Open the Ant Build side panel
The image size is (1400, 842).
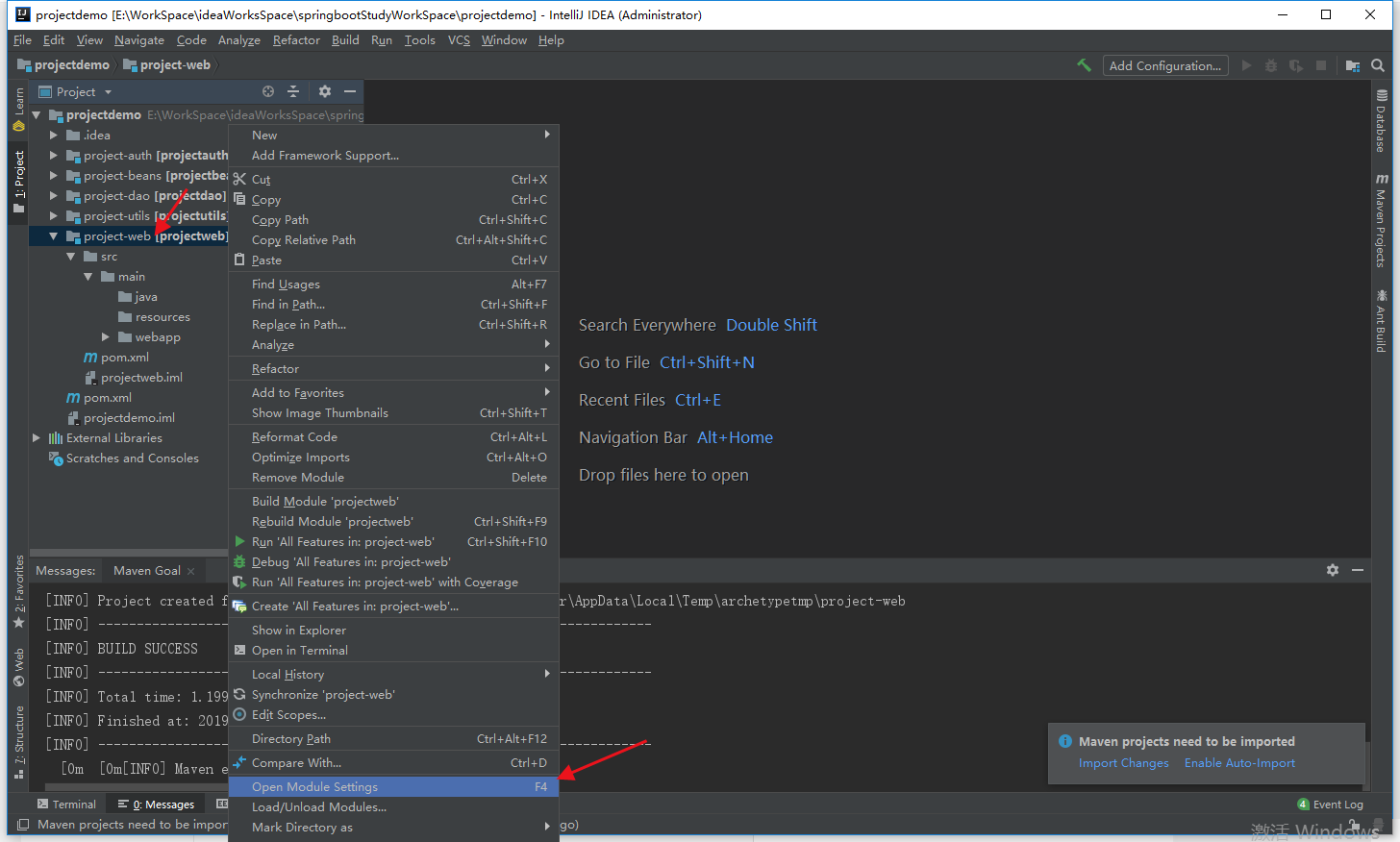click(1382, 321)
